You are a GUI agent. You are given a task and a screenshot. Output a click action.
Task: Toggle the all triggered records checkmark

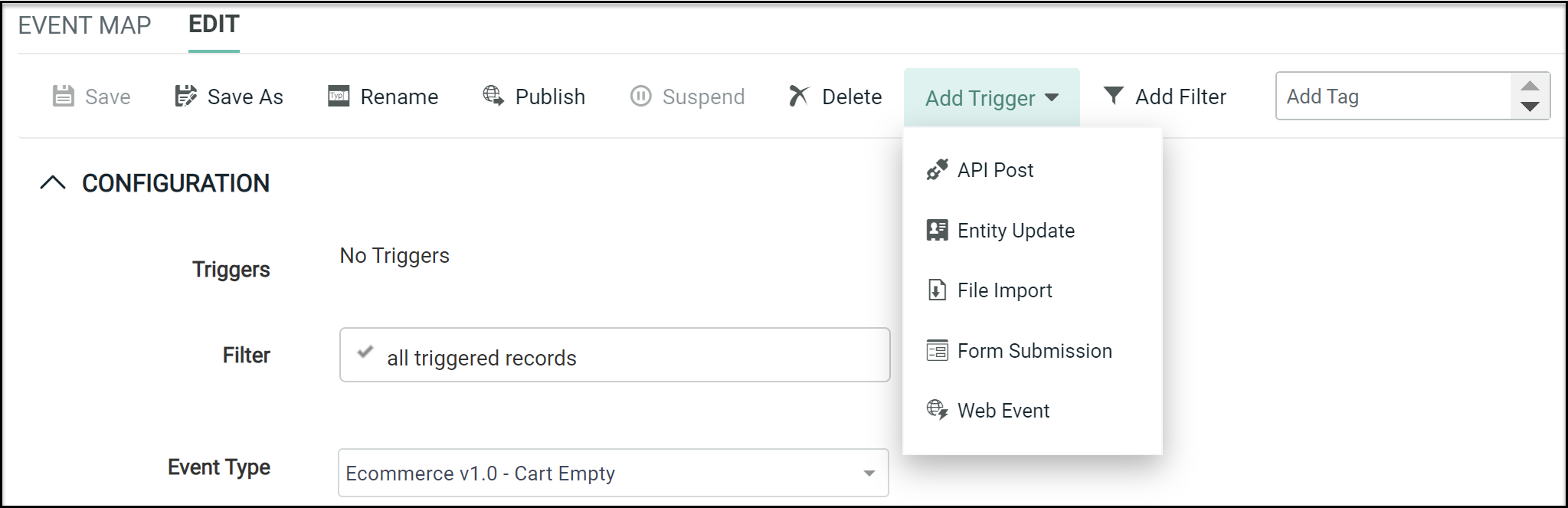tap(365, 352)
